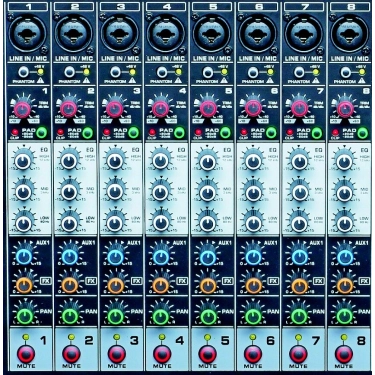Click the EQ HIGH knob on channel 5

pos(208,162)
